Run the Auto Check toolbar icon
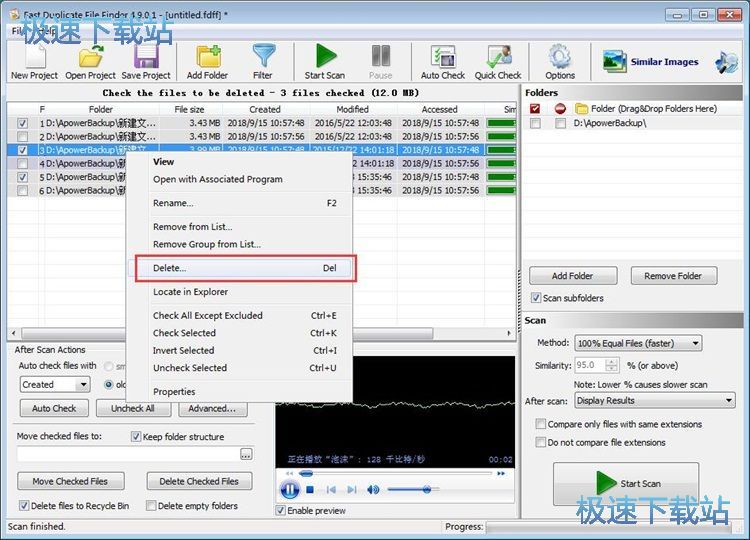Viewport: 750px width, 540px height. coord(443,62)
